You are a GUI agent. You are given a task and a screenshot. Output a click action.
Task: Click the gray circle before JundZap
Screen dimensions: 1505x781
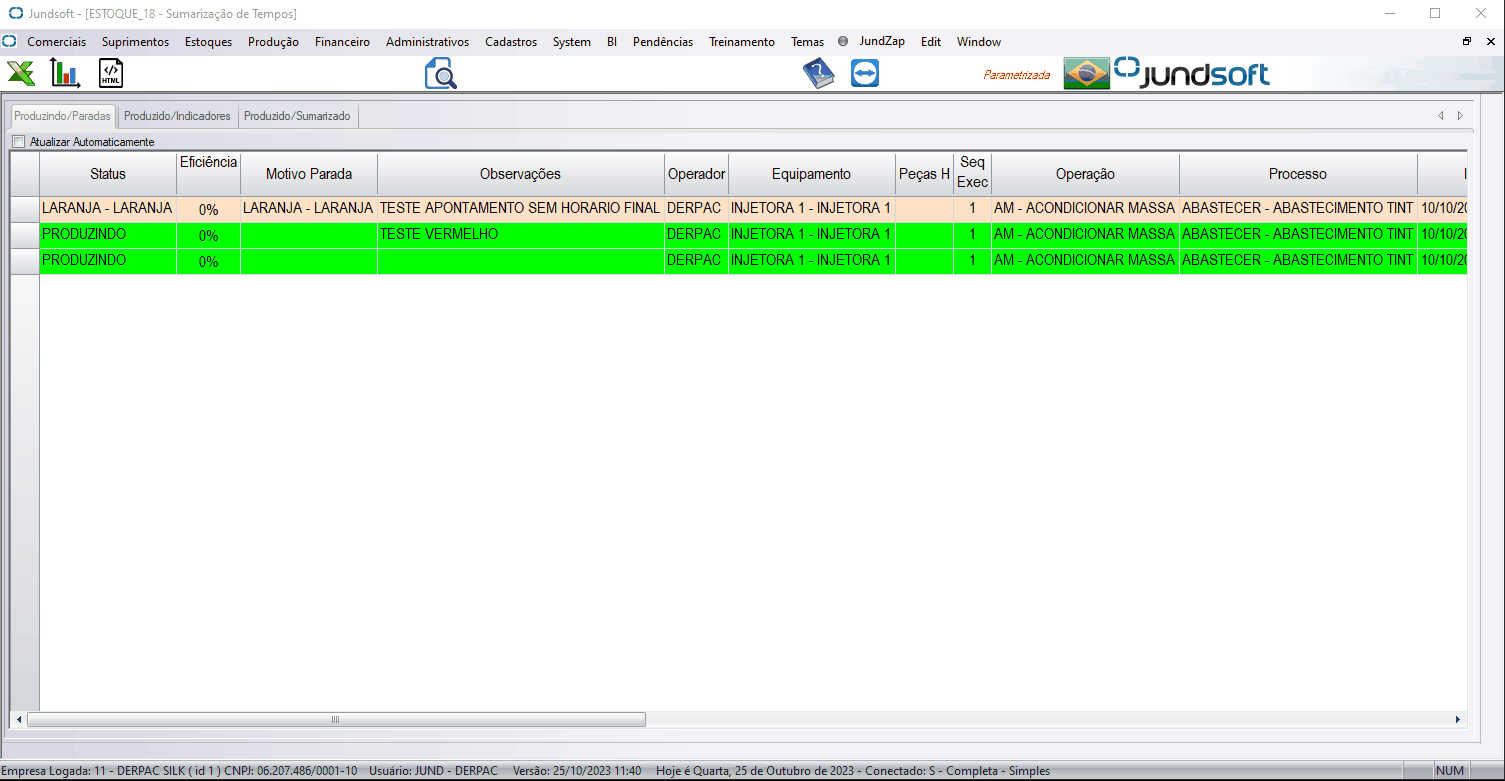point(843,42)
